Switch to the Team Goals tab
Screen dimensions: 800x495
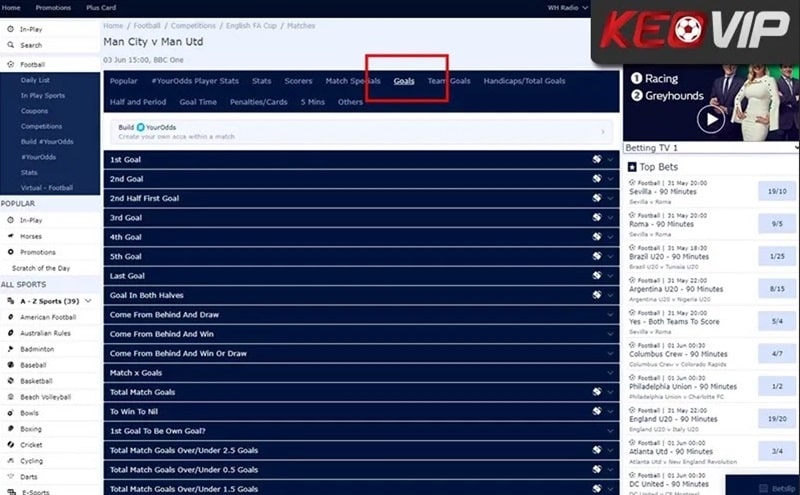click(x=449, y=81)
